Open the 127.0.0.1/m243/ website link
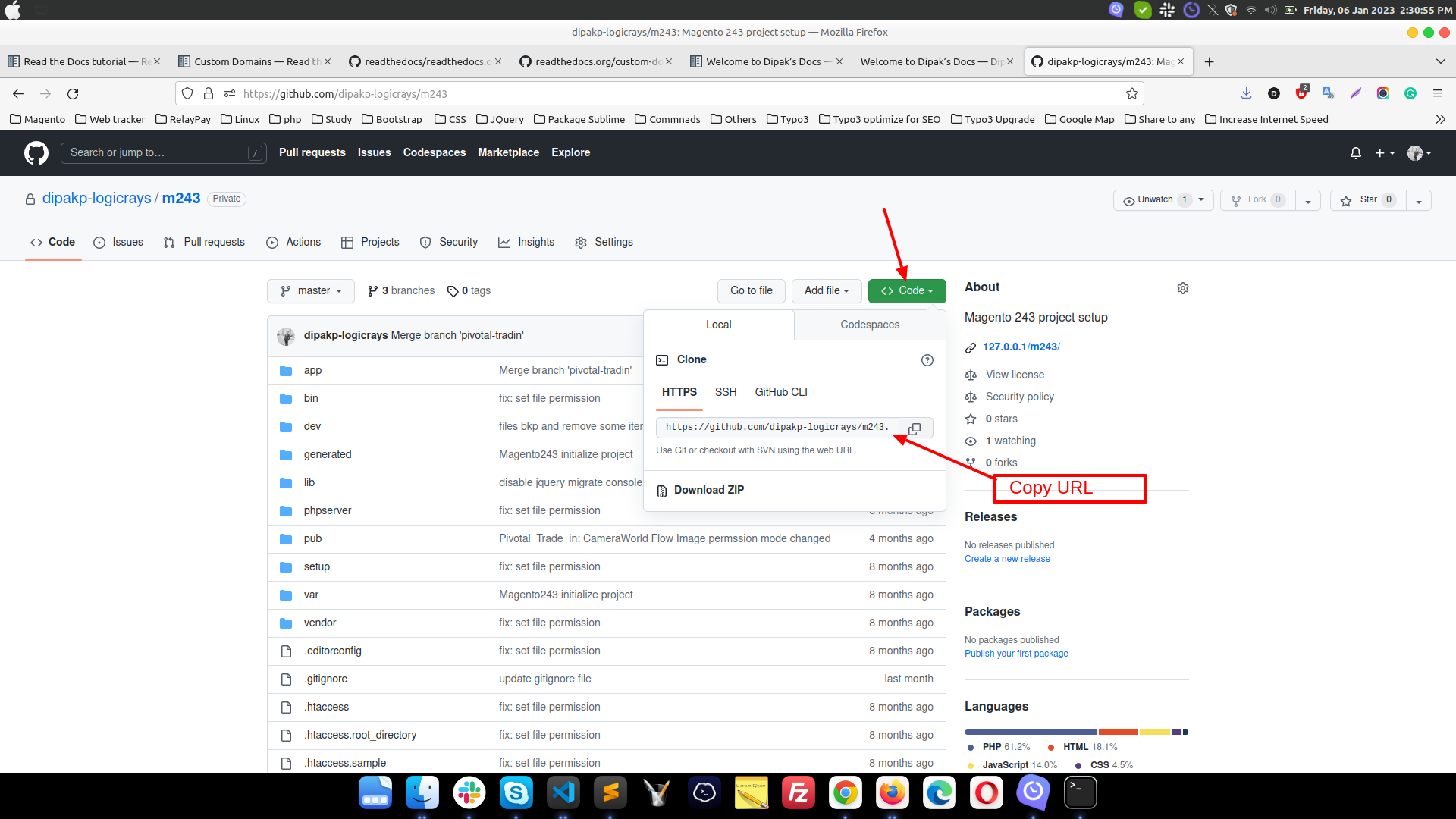Image resolution: width=1456 pixels, height=819 pixels. (1021, 347)
